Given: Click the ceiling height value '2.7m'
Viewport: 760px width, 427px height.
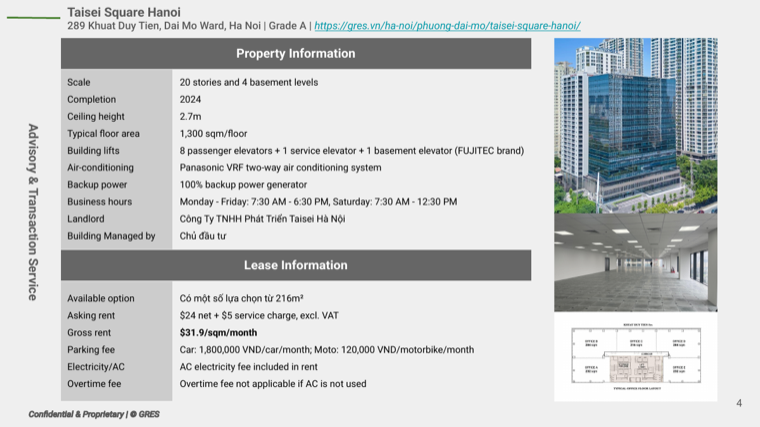Looking at the screenshot, I should coord(190,116).
